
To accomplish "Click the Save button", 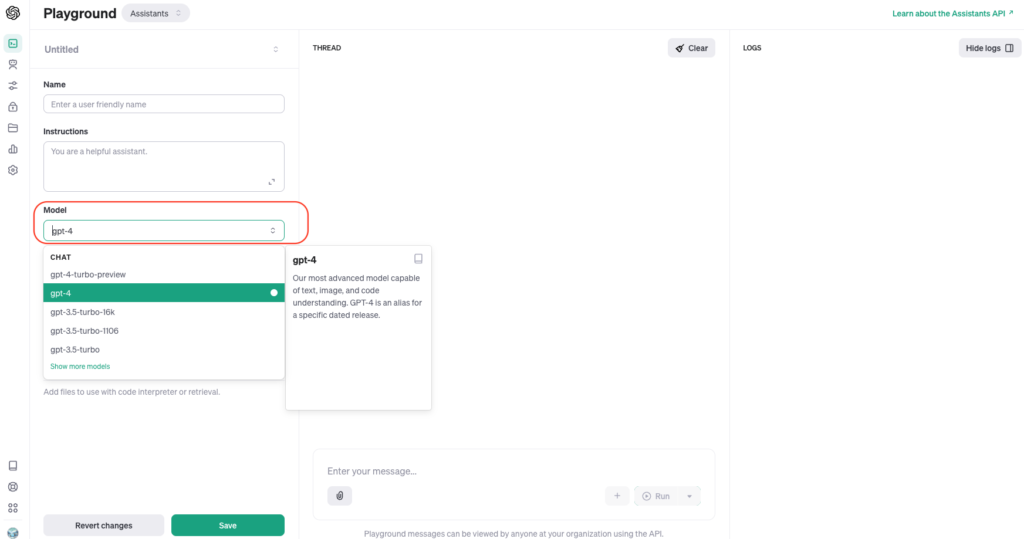I will (x=227, y=525).
